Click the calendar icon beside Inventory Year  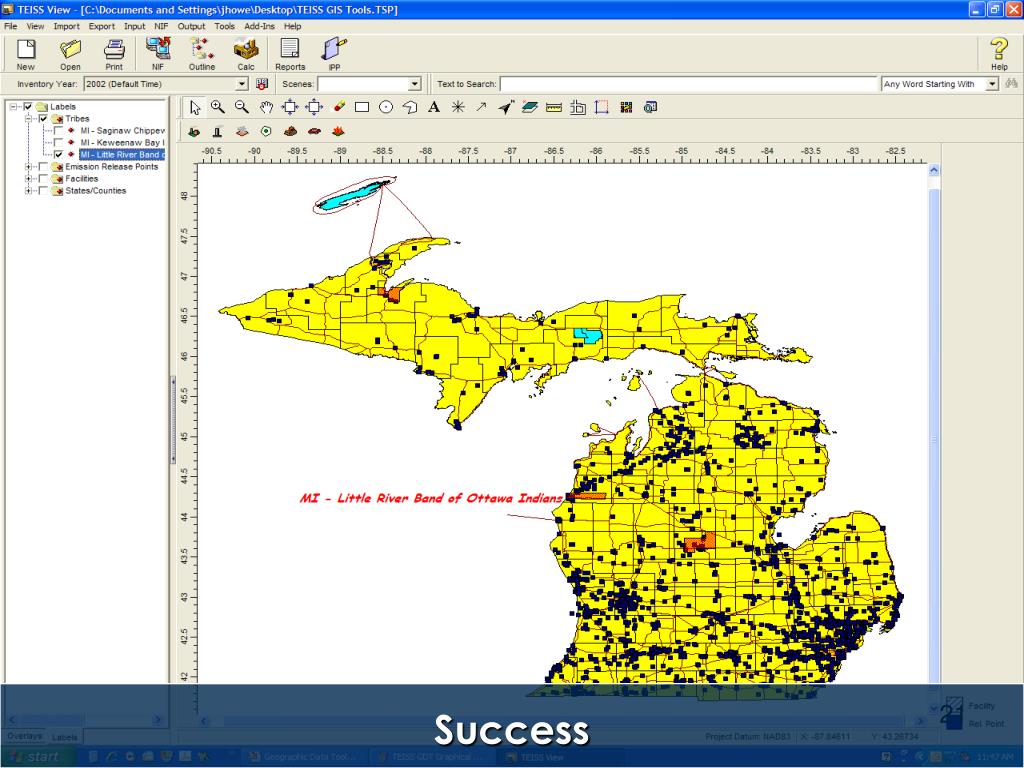click(262, 84)
